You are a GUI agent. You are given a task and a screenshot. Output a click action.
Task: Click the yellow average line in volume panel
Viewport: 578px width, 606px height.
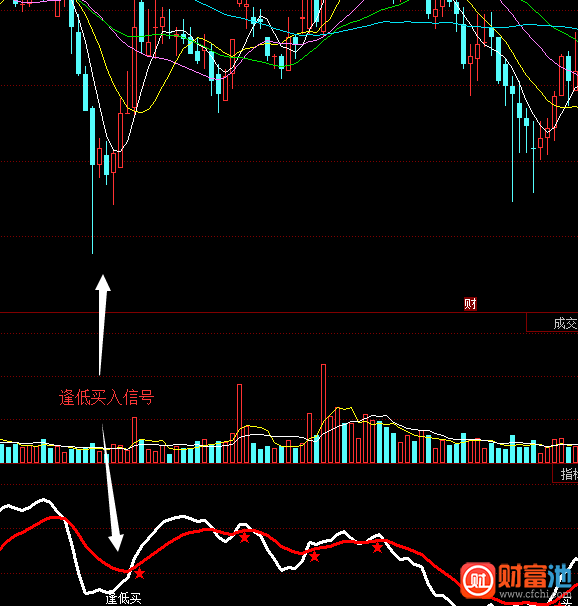(x=340, y=408)
